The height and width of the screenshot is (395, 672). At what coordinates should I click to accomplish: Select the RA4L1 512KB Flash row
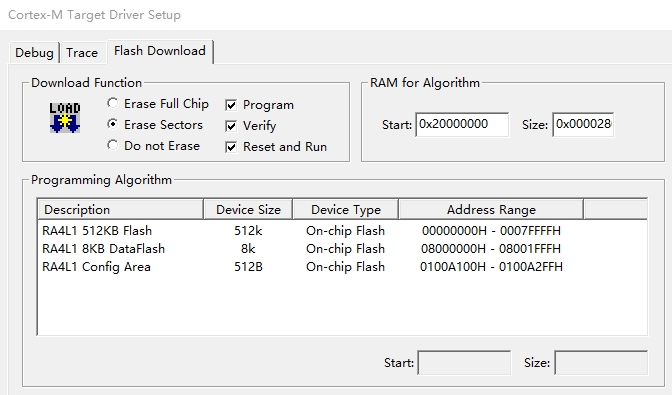(342, 230)
